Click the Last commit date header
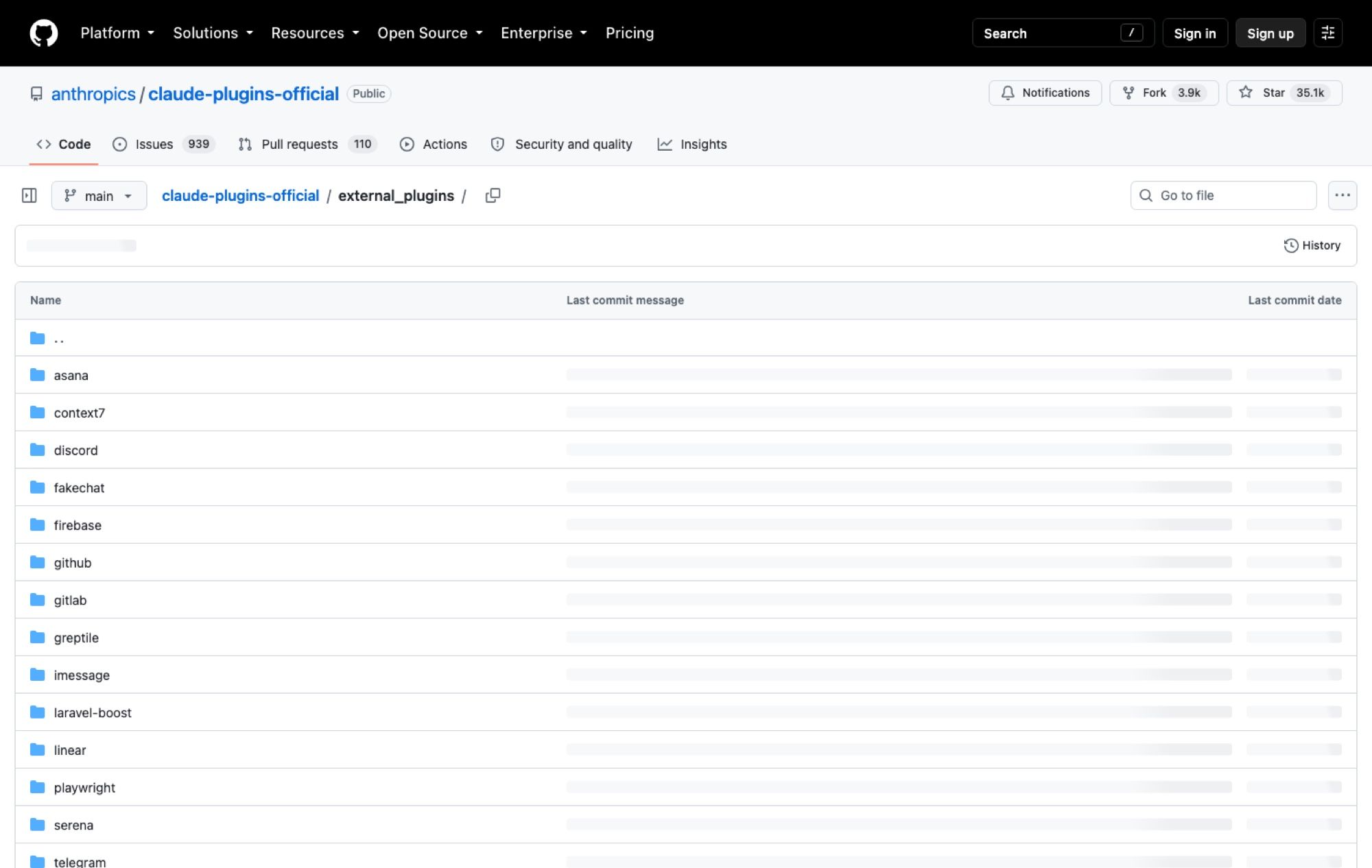Image resolution: width=1372 pixels, height=868 pixels. 1294,300
